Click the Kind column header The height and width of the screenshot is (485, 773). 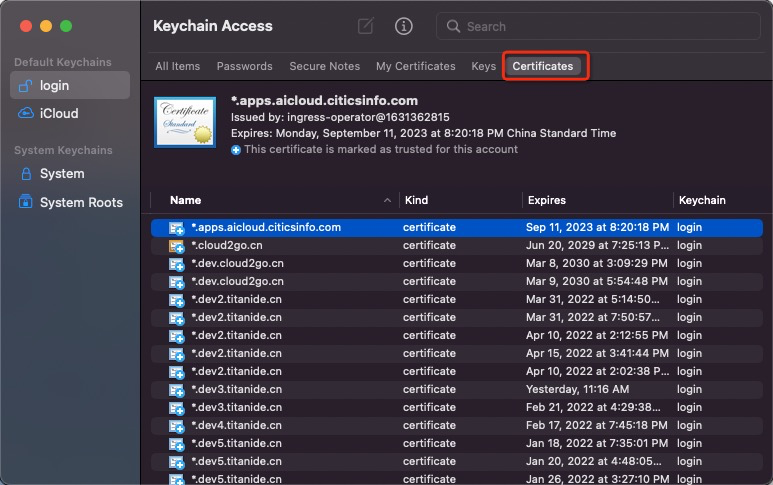[x=416, y=201]
